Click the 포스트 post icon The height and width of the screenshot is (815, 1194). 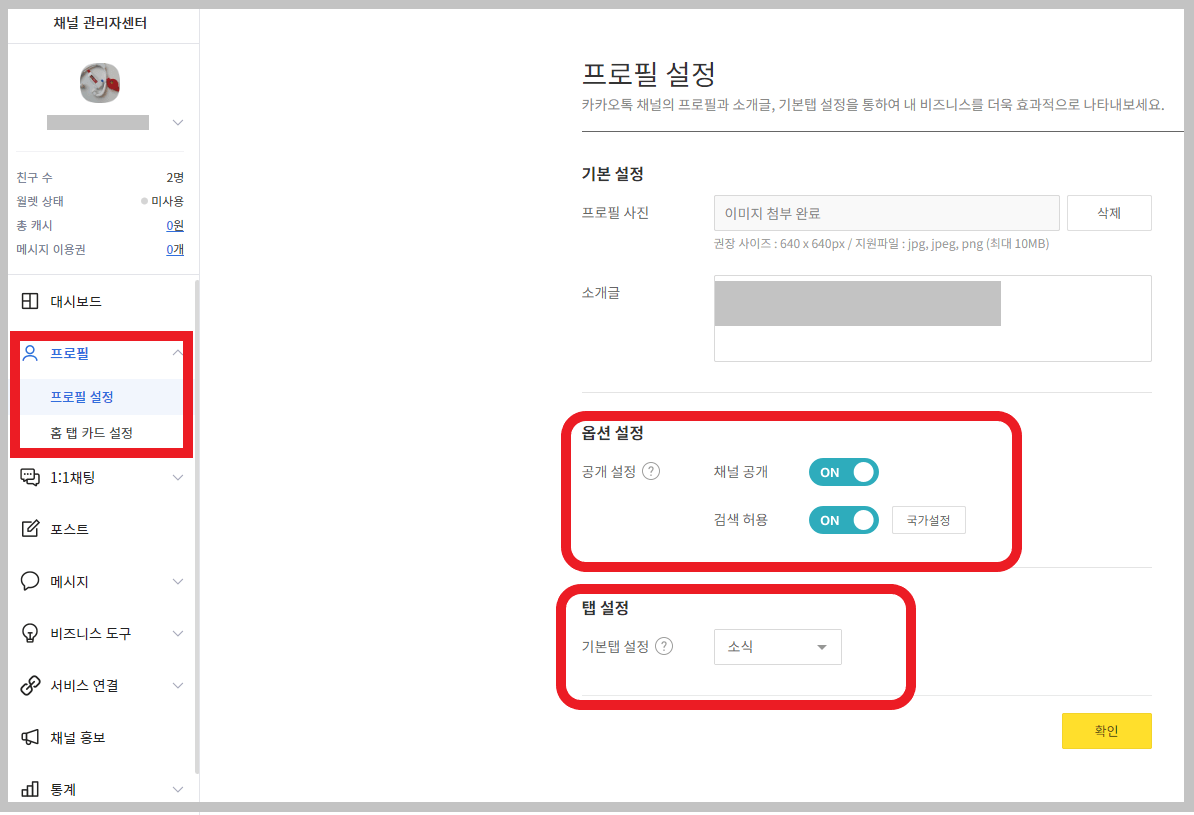[31, 529]
